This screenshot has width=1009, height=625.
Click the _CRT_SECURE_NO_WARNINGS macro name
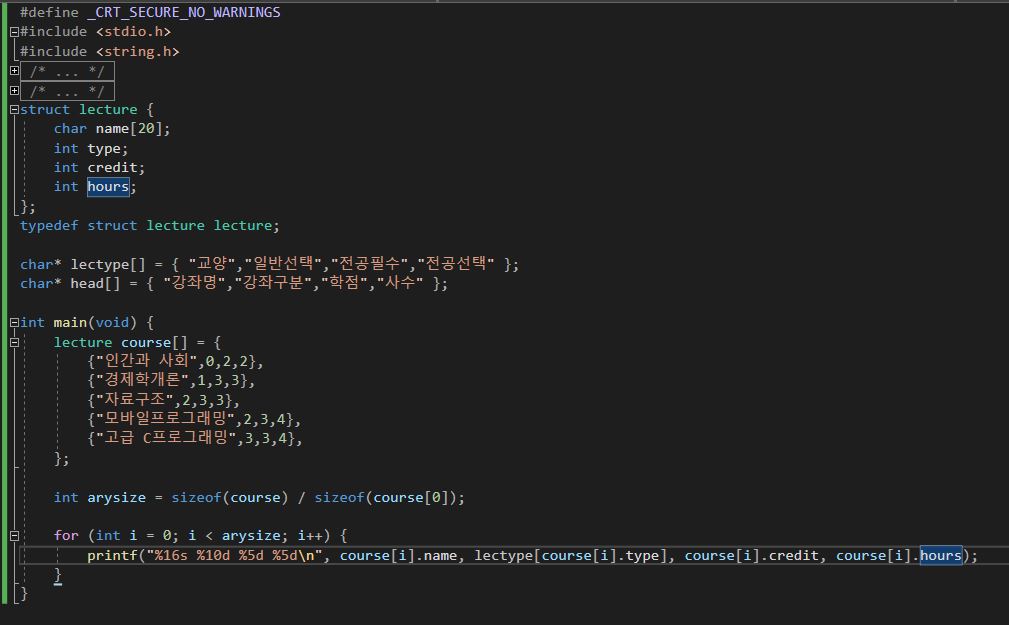(183, 12)
